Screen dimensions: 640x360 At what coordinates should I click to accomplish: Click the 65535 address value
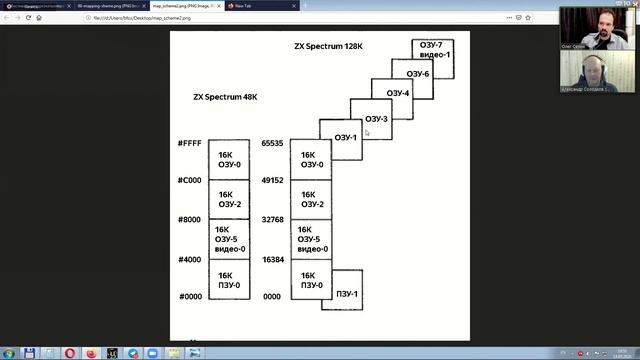click(272, 143)
